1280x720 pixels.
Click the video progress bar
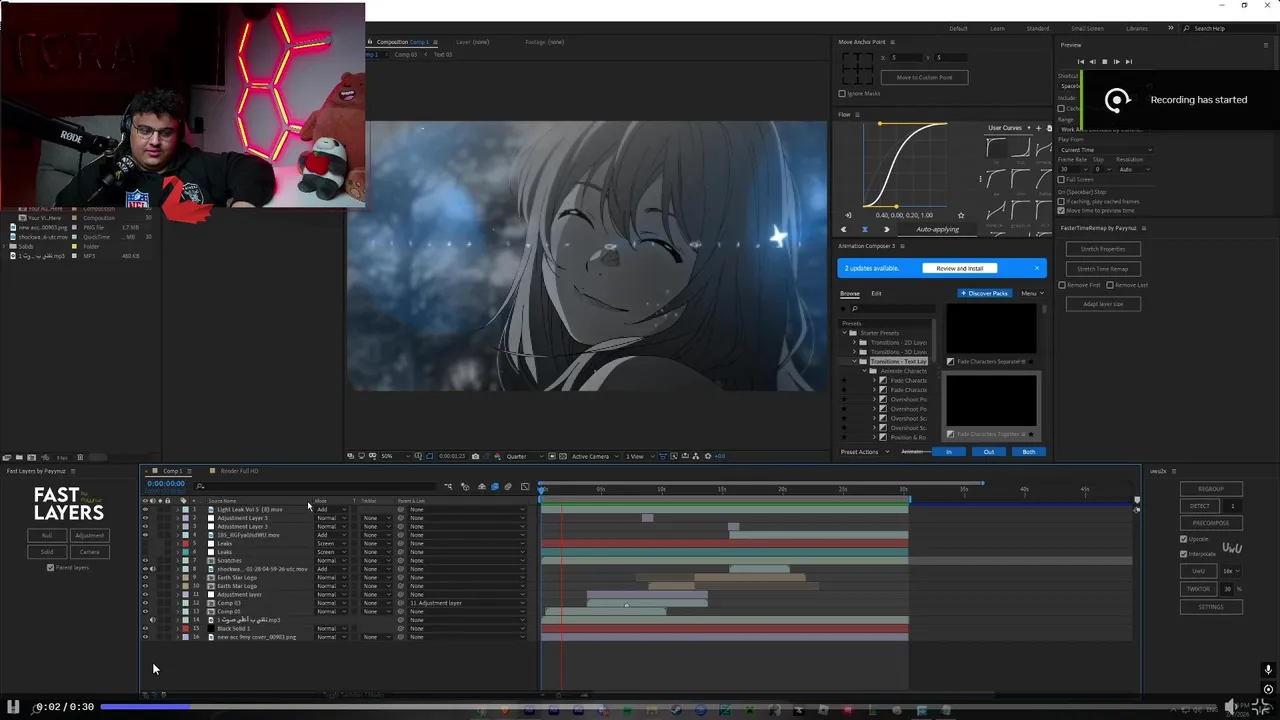(x=660, y=707)
